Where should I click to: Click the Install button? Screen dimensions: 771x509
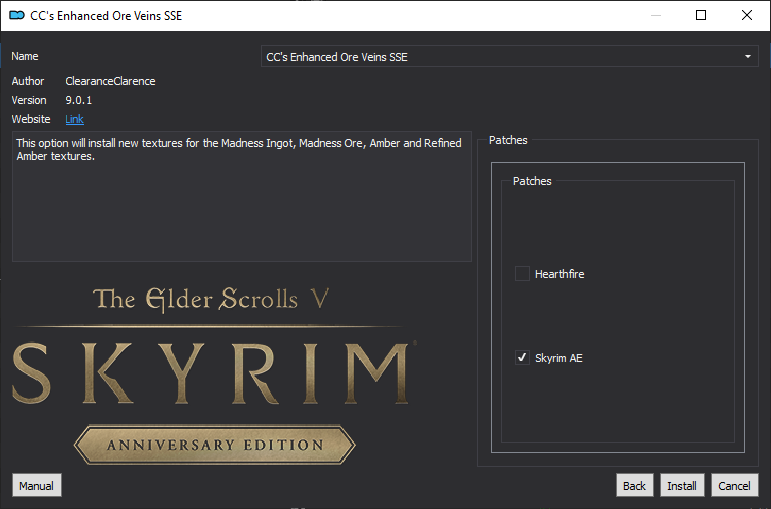682,486
